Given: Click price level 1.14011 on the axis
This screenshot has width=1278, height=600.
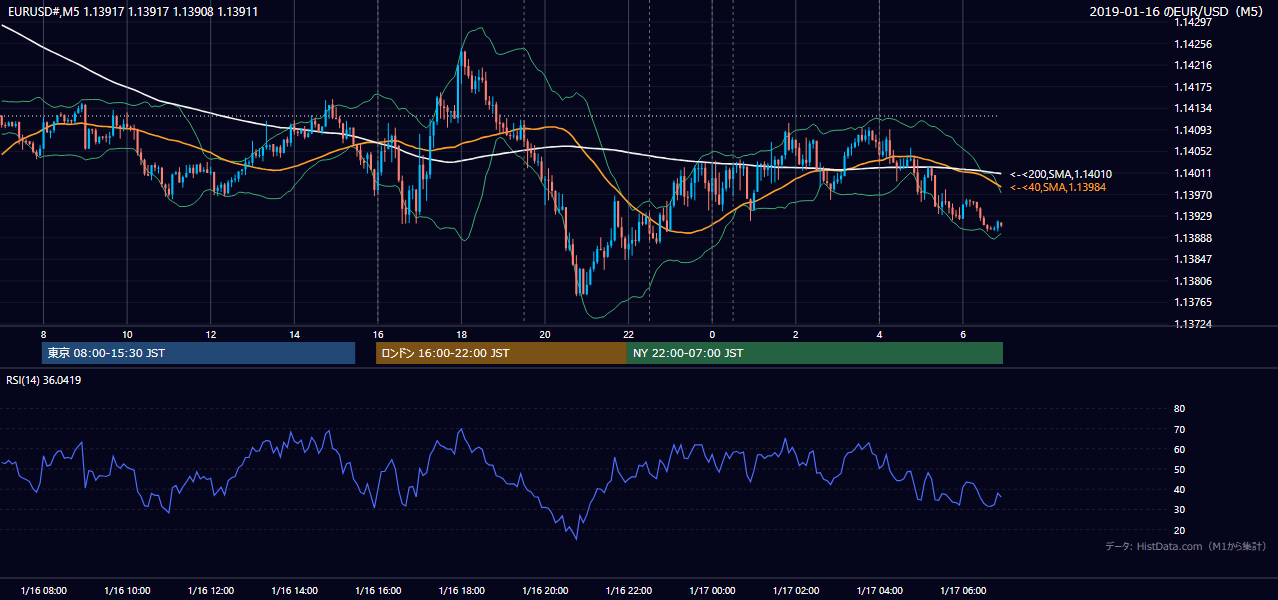Looking at the screenshot, I should coord(1192,173).
